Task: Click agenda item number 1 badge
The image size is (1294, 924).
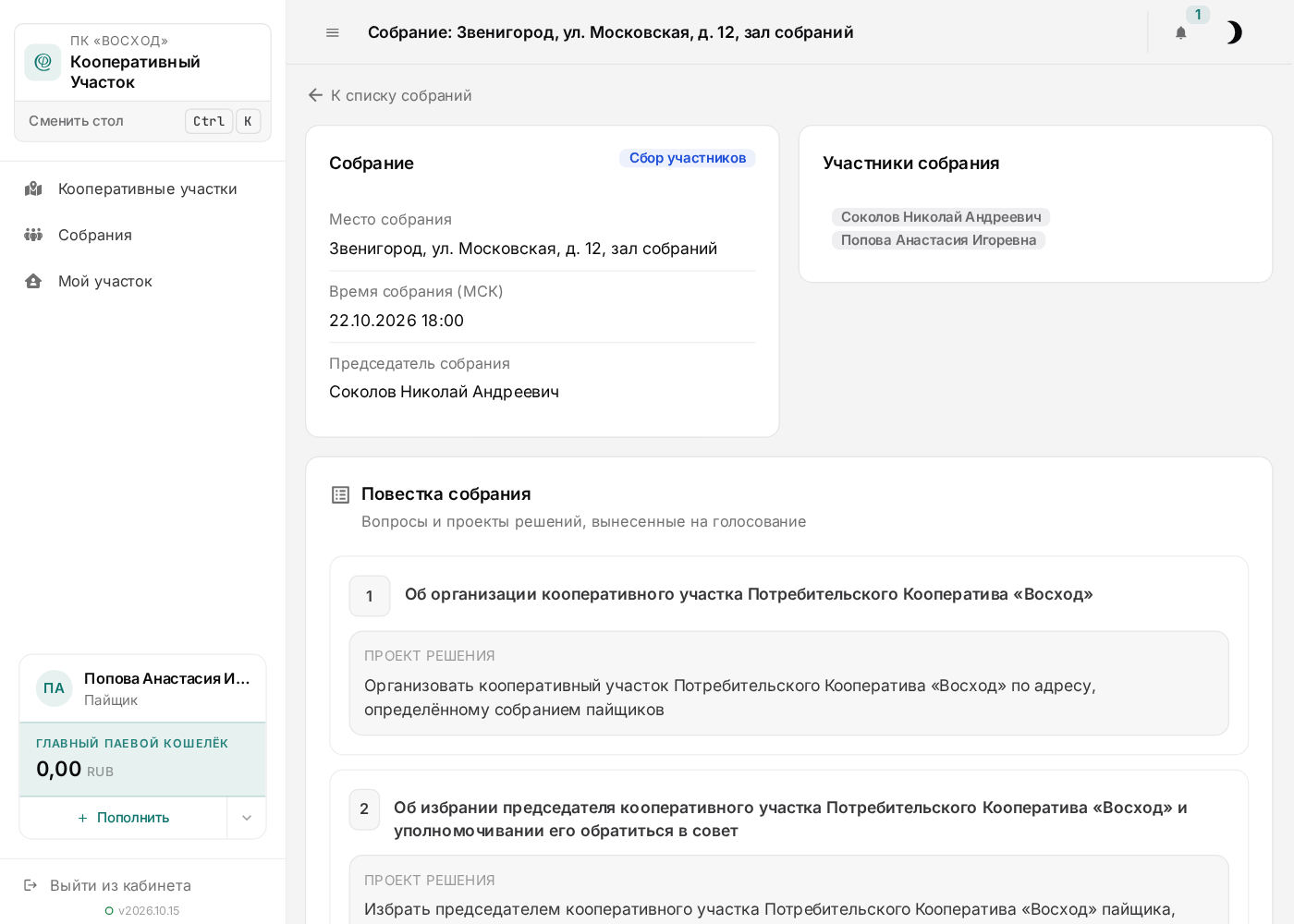Action: pyautogui.click(x=370, y=596)
